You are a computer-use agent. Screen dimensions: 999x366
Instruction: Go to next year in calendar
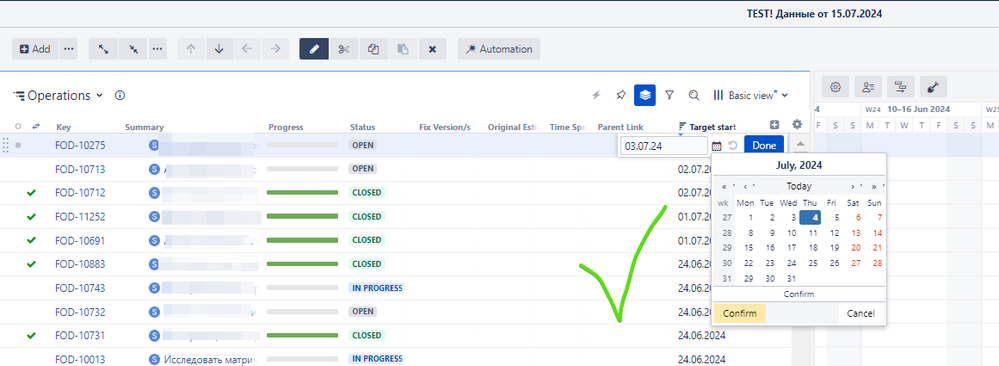click(x=875, y=187)
